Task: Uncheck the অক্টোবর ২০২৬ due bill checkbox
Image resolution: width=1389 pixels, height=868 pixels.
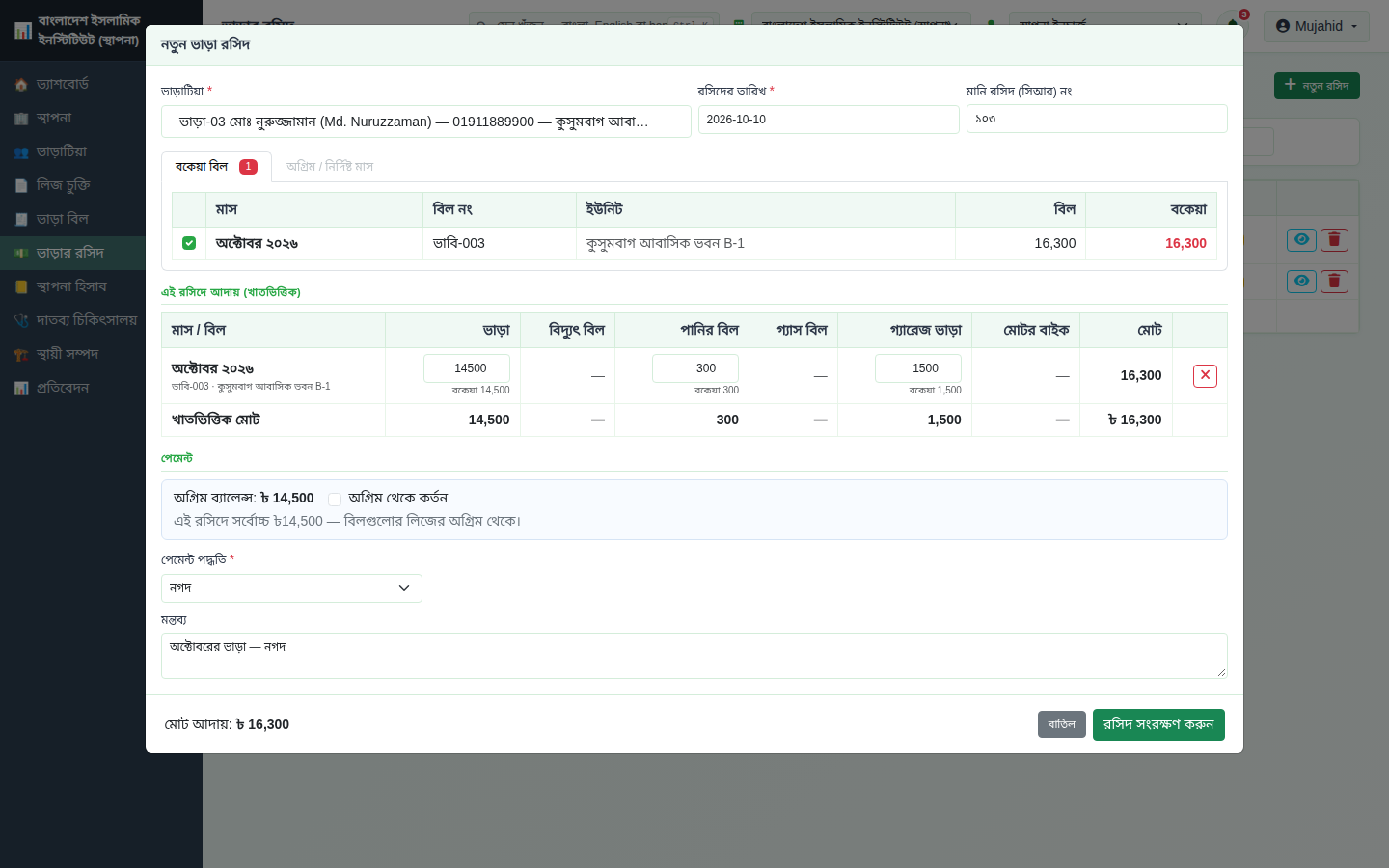Action: click(x=189, y=243)
